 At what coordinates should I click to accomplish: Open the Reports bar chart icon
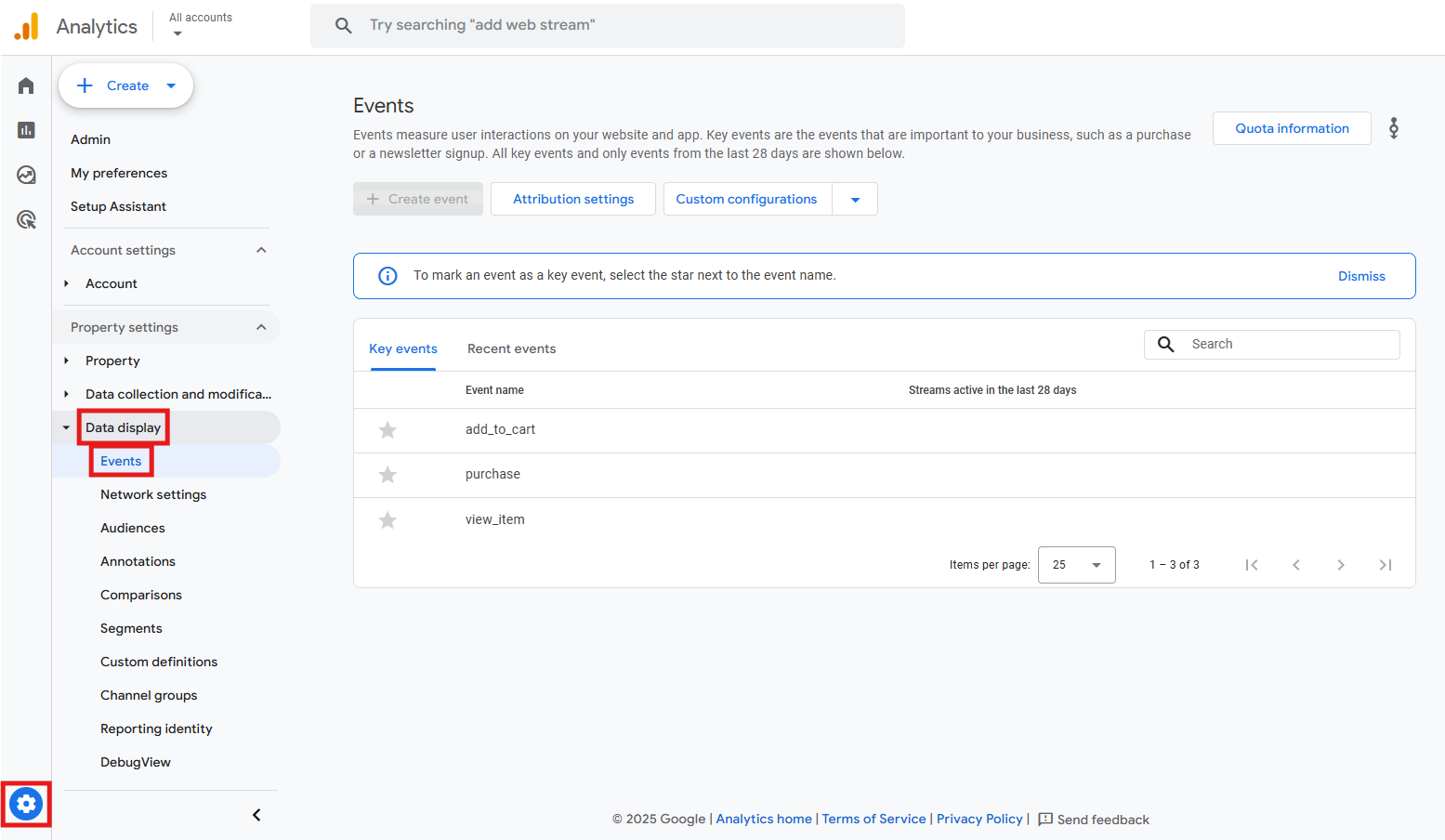(26, 130)
